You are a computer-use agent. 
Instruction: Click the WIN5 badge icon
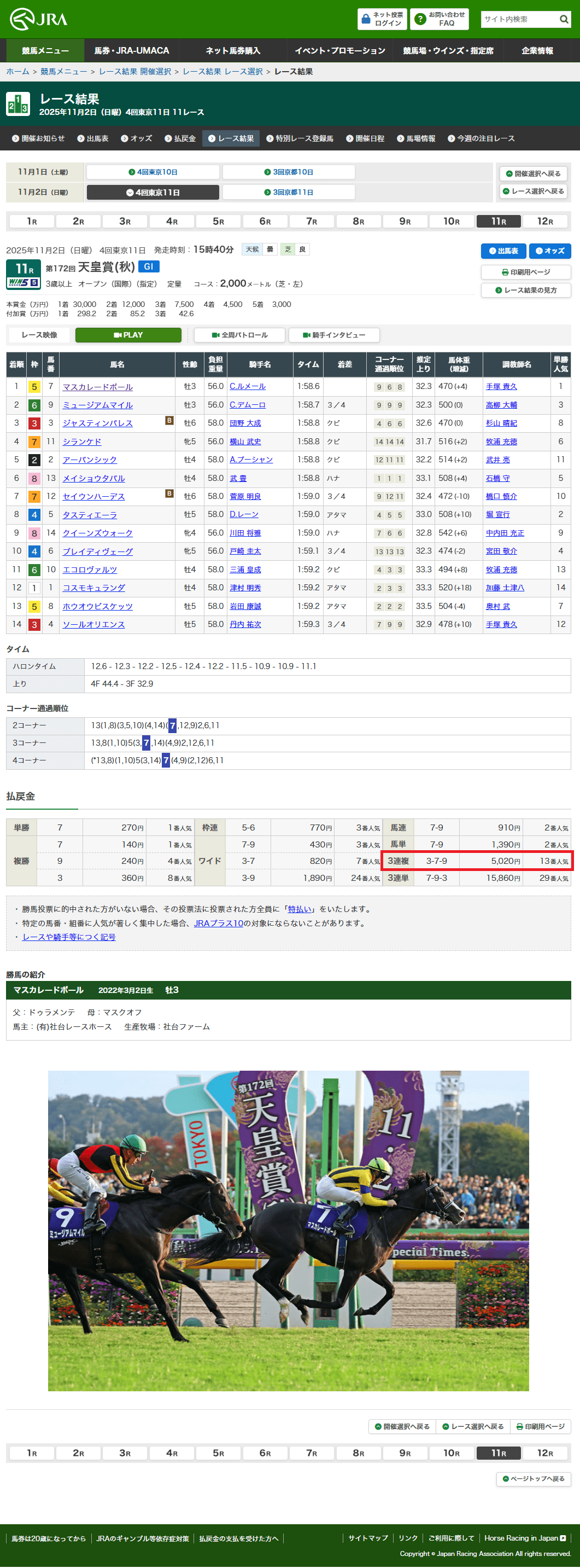coord(23,282)
